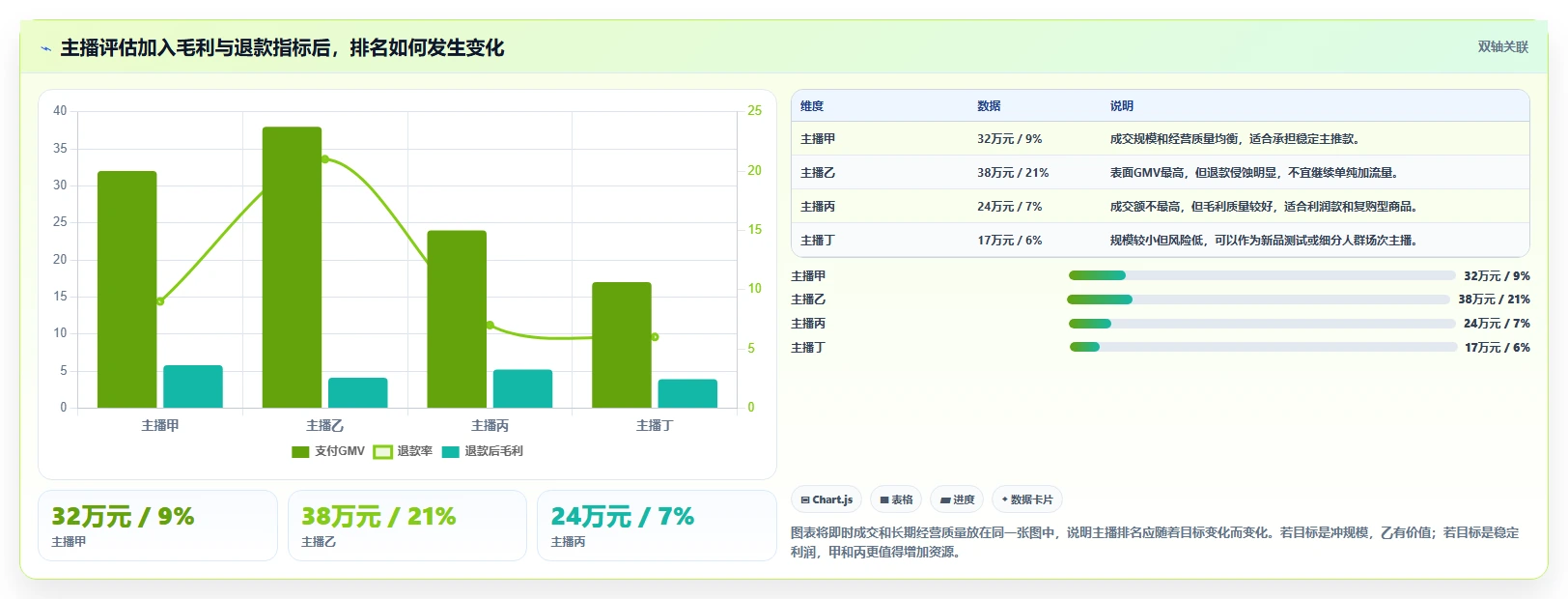Click the 主播甲 teal gross-profit bar
Image resolution: width=1568 pixels, height=599 pixels.
point(193,386)
